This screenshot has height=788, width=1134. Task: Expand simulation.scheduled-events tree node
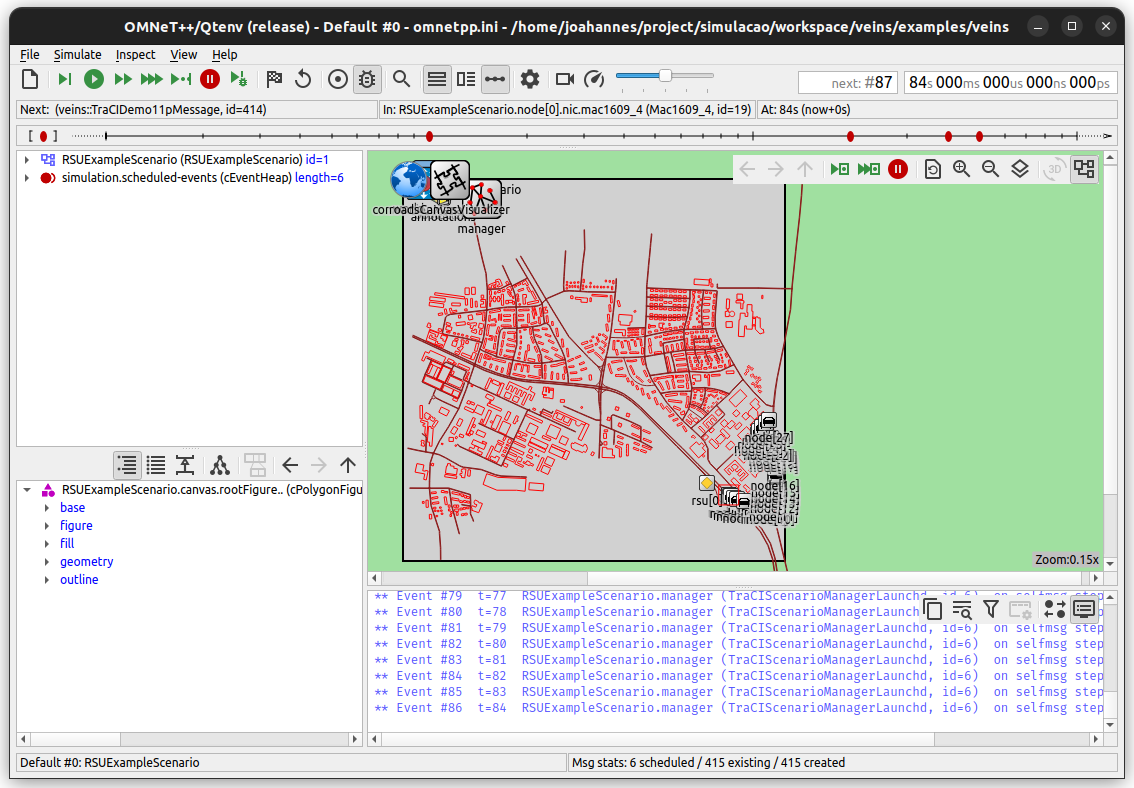(27, 178)
